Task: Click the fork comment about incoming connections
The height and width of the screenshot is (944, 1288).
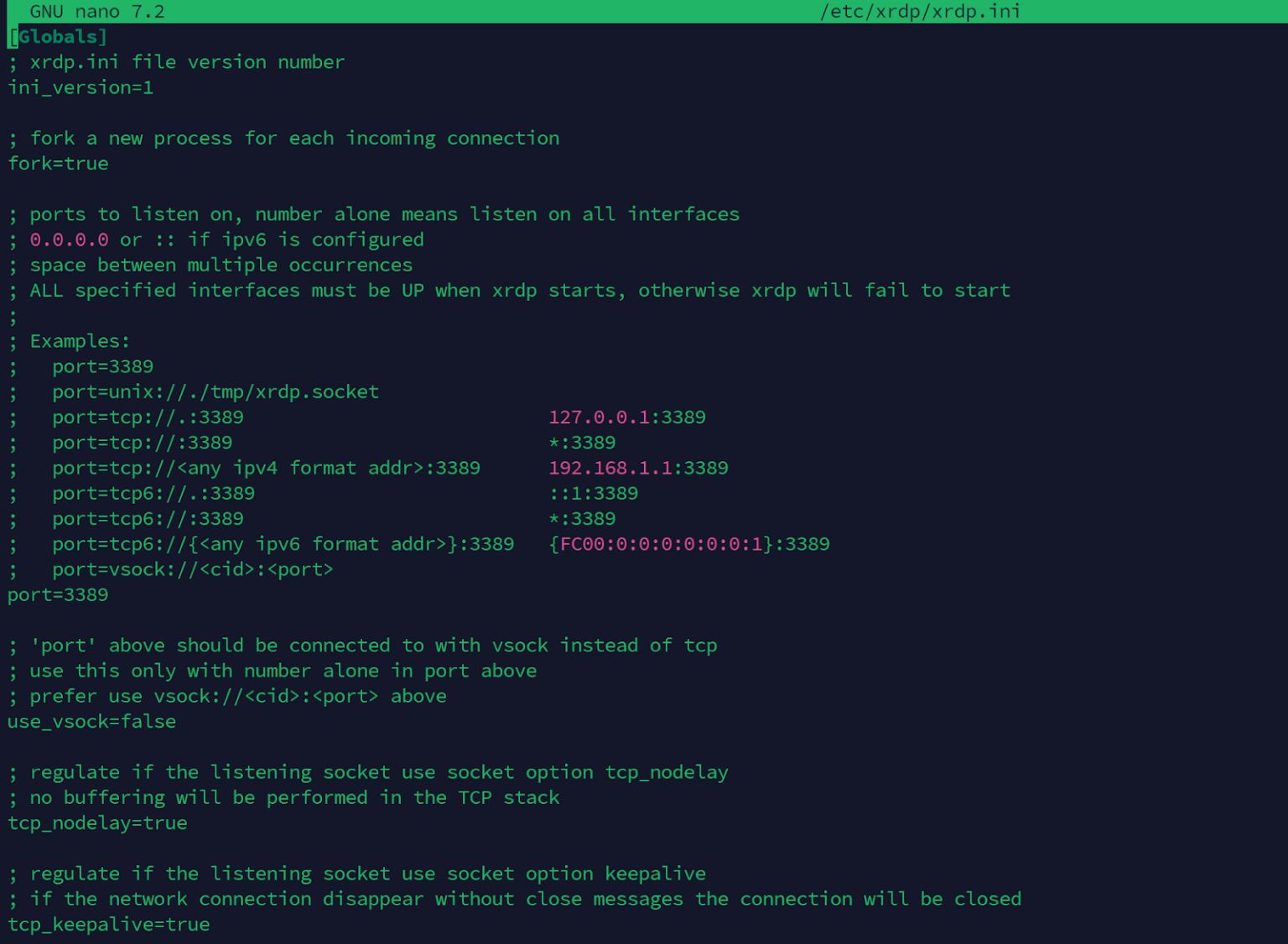Action: [x=285, y=137]
